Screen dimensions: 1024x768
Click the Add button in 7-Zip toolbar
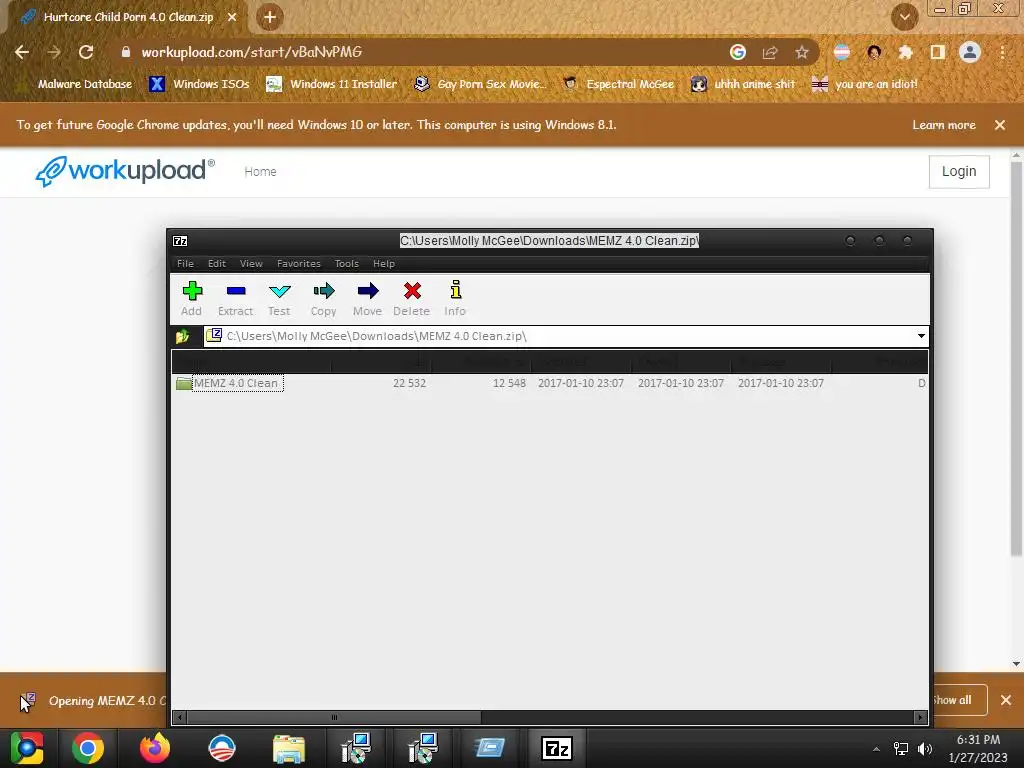click(191, 298)
